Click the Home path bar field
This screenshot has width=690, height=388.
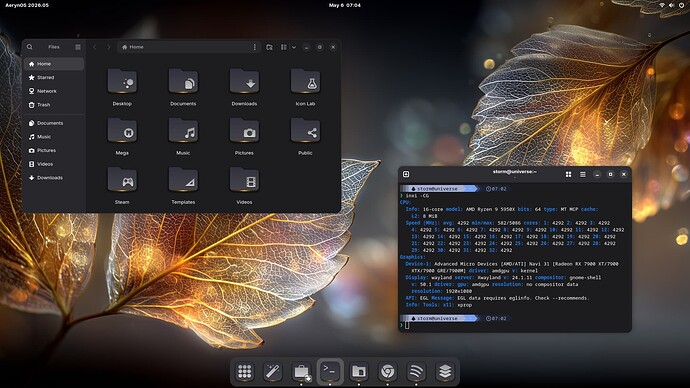click(x=189, y=47)
